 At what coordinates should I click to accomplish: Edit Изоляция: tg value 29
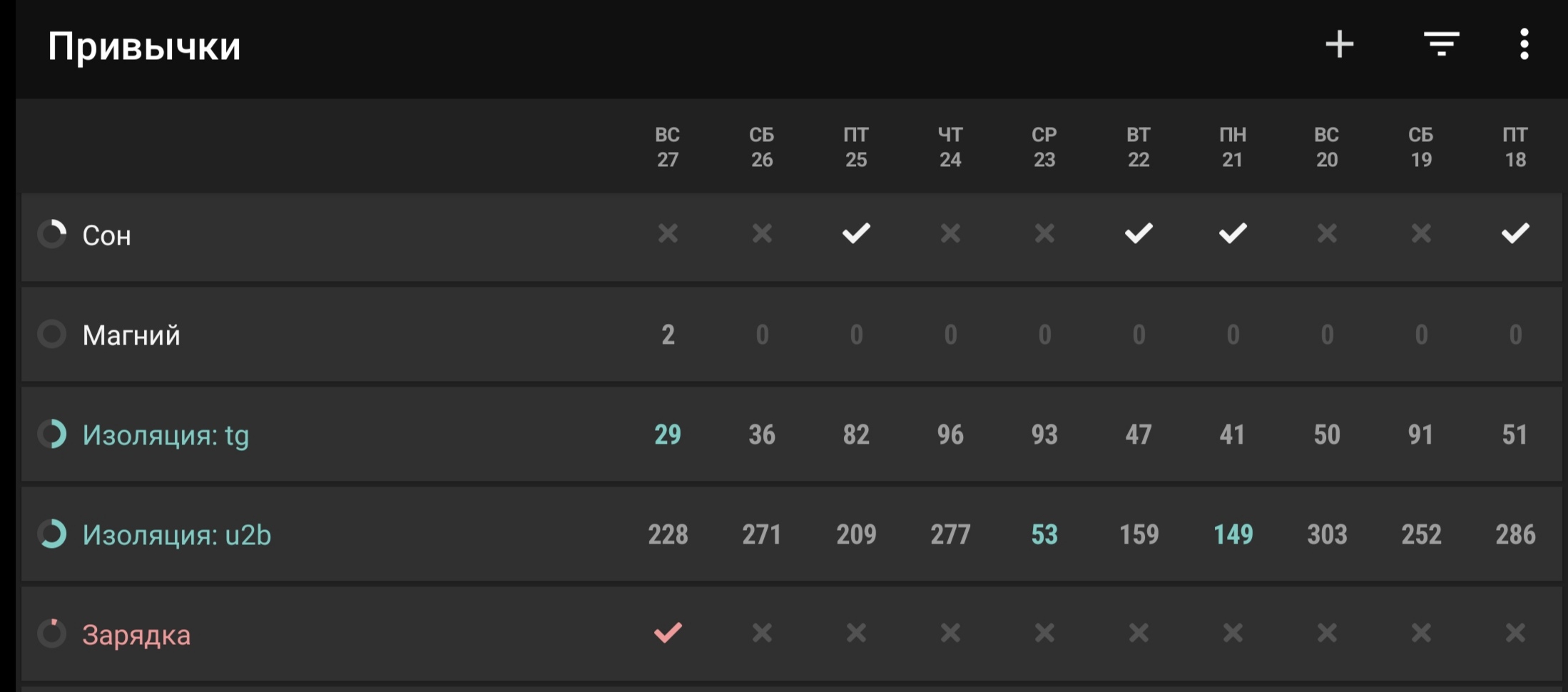click(668, 434)
